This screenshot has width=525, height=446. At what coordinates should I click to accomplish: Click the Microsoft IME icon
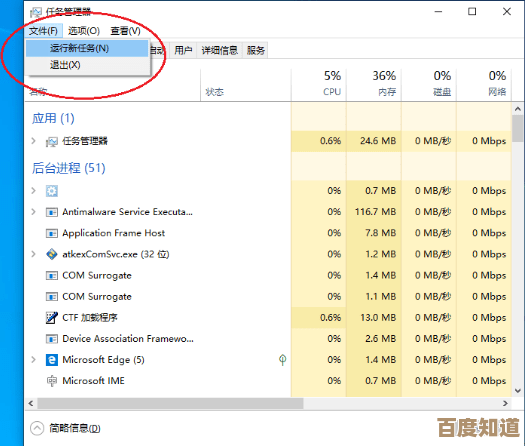tap(52, 381)
